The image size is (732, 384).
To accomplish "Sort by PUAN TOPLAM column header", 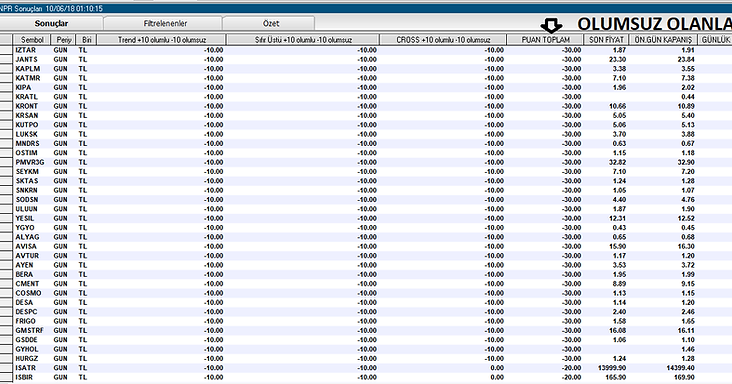I will [x=545, y=40].
